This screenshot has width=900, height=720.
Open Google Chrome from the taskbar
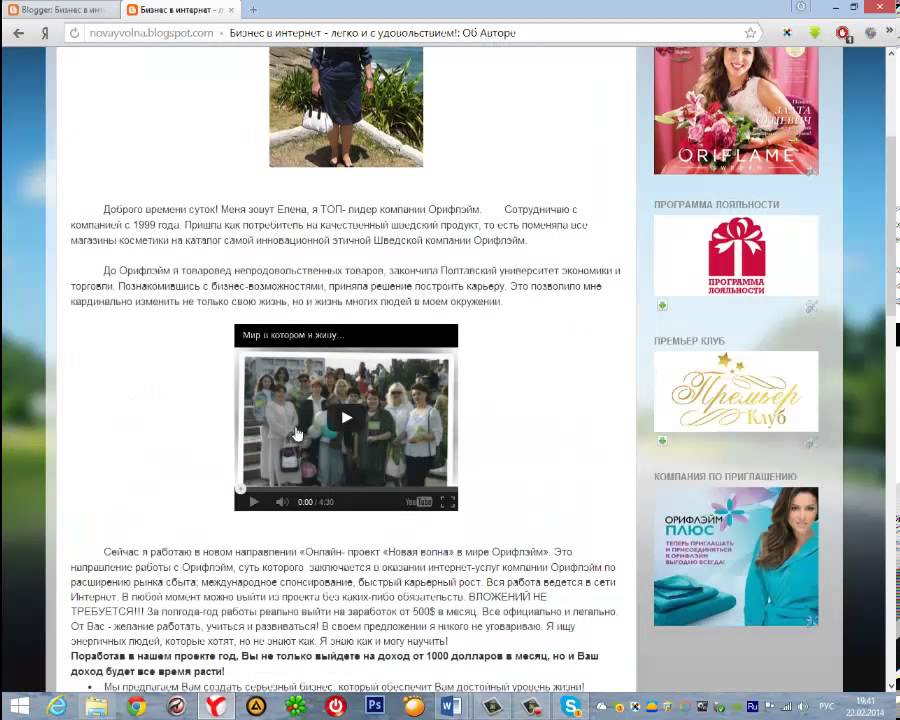(136, 706)
